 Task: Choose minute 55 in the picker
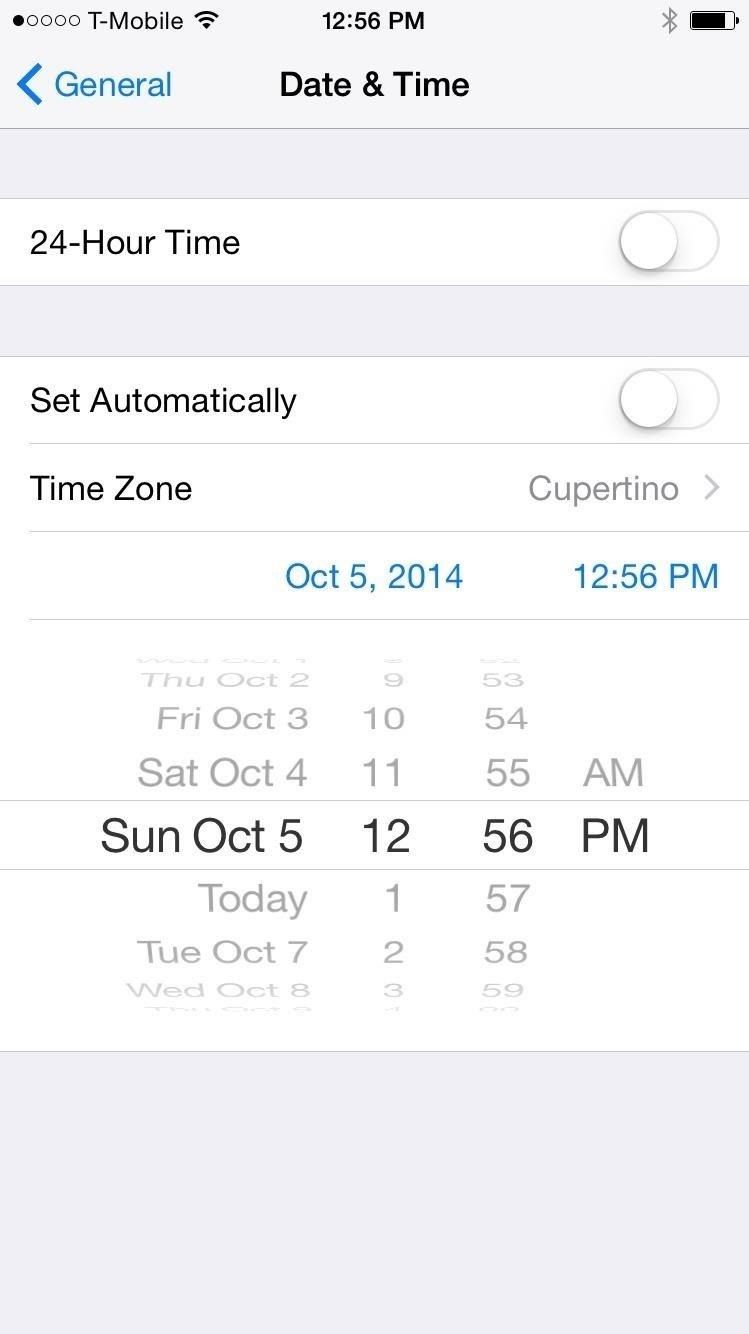507,773
